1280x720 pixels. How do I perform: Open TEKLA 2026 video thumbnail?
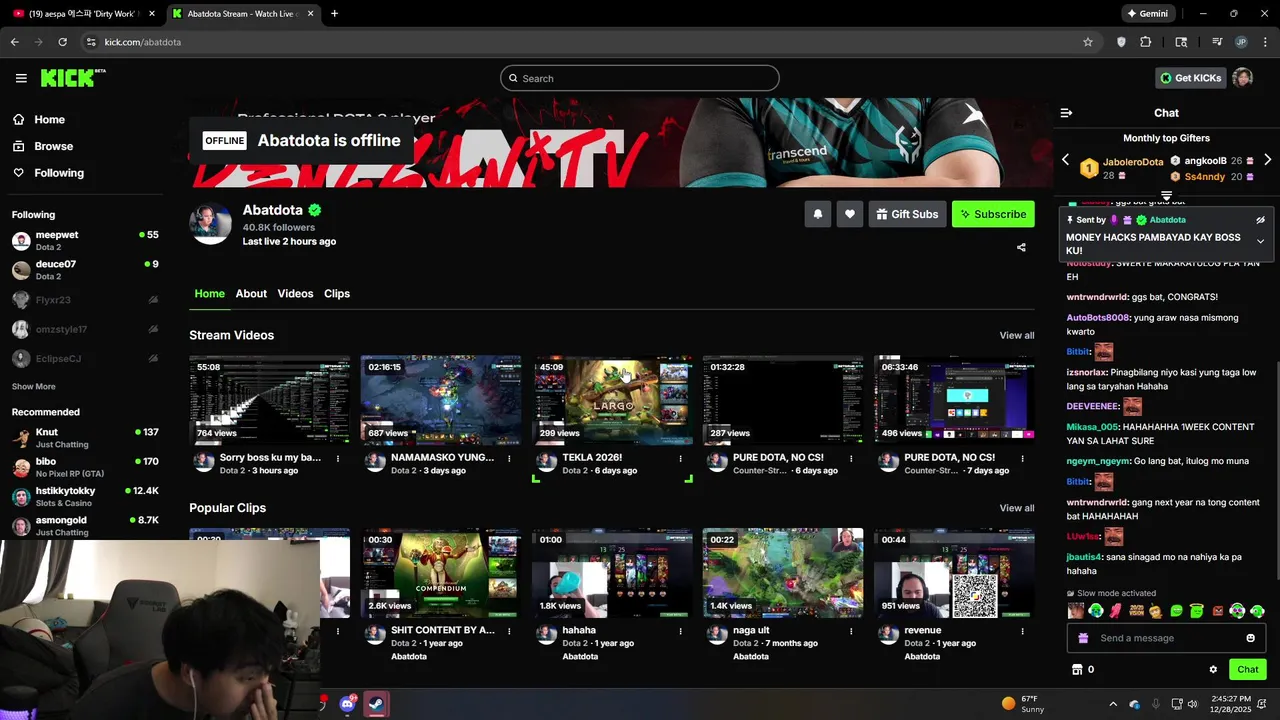pyautogui.click(x=612, y=399)
